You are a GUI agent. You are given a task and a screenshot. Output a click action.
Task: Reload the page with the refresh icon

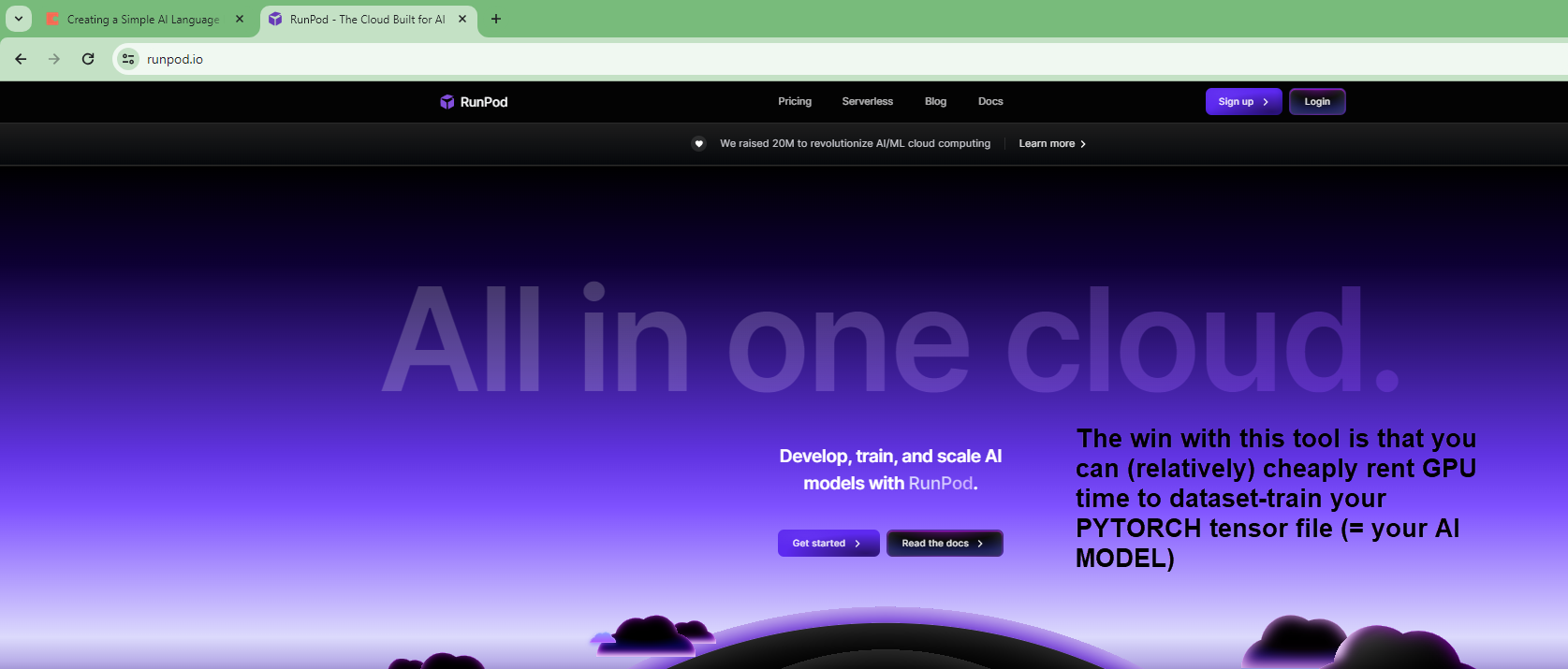pos(88,59)
